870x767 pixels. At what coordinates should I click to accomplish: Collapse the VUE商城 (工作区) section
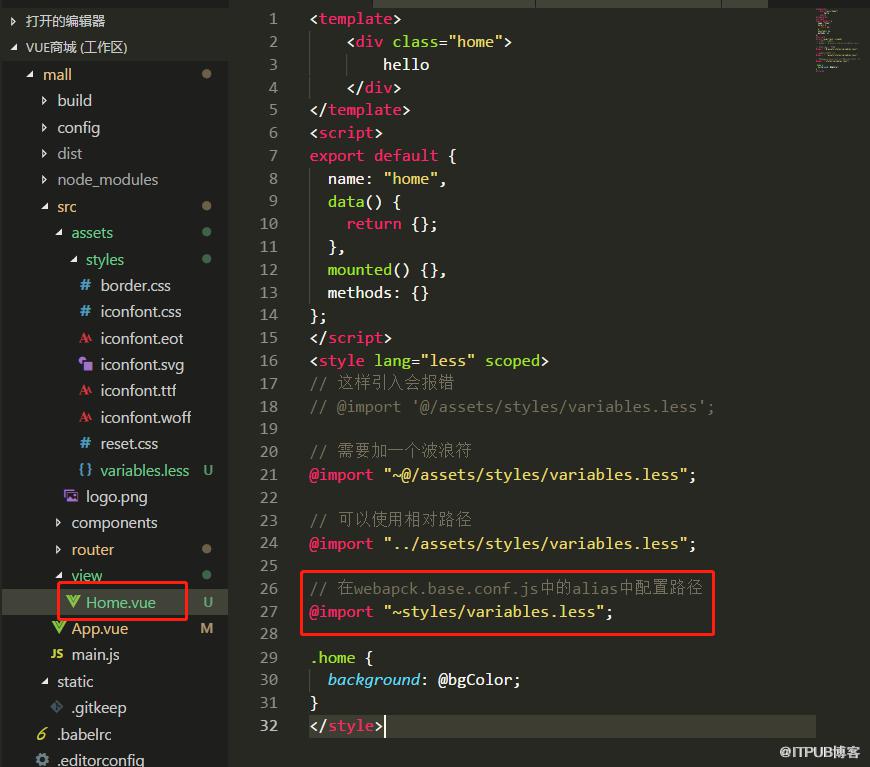point(13,48)
